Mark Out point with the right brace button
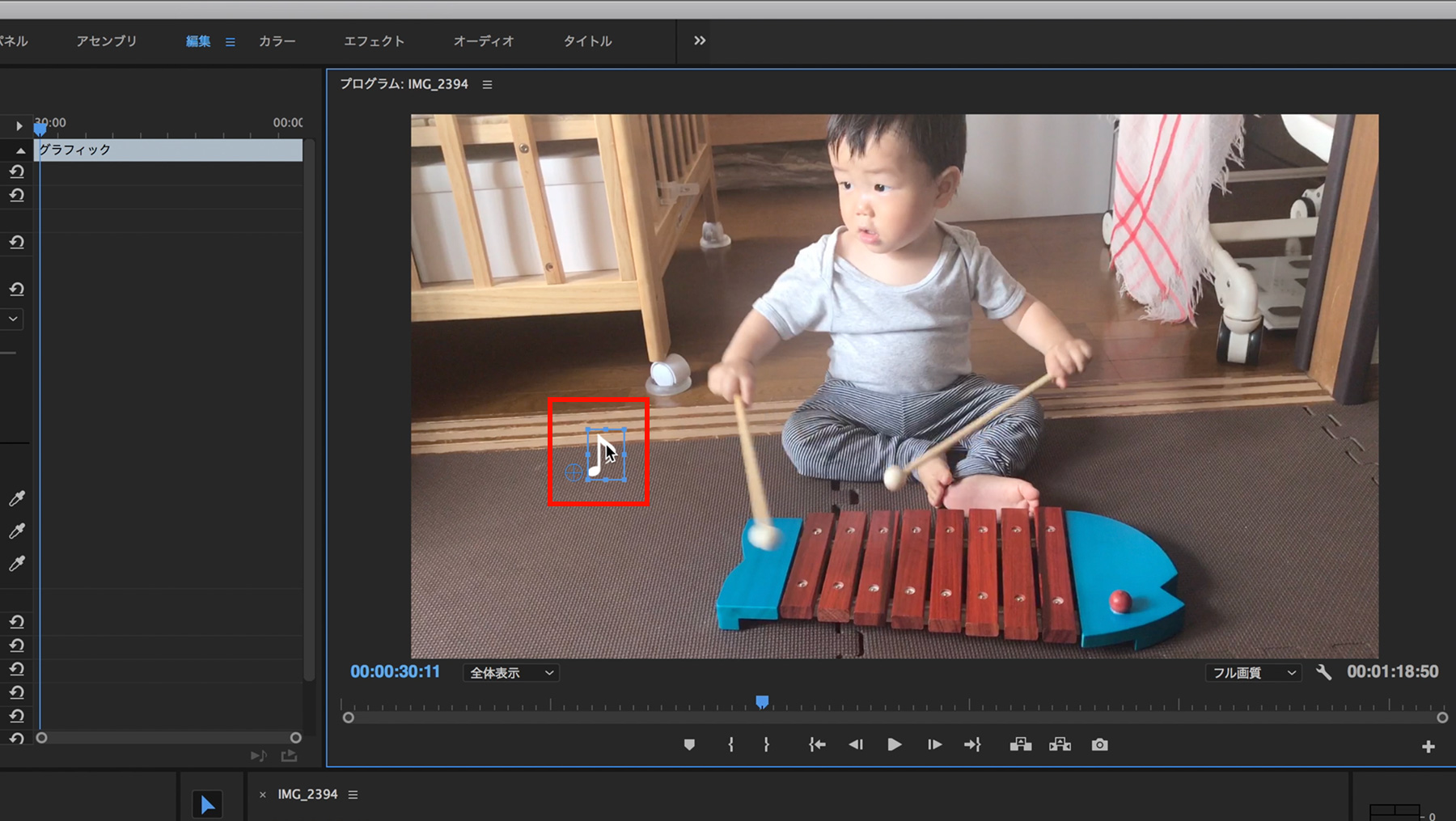The image size is (1456, 821). (x=766, y=745)
